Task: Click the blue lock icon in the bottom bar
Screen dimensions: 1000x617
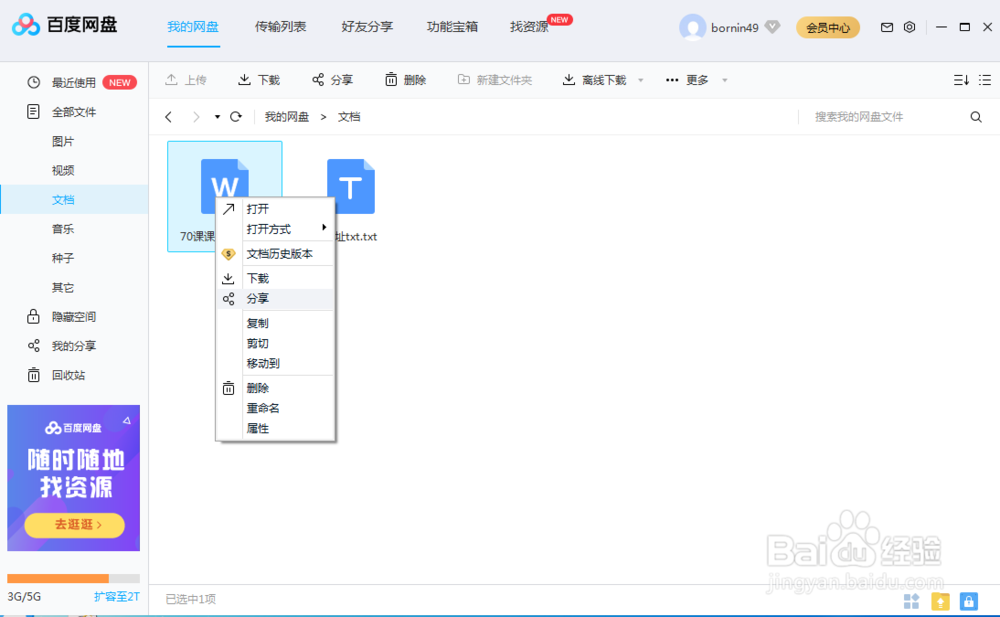Action: (968, 601)
